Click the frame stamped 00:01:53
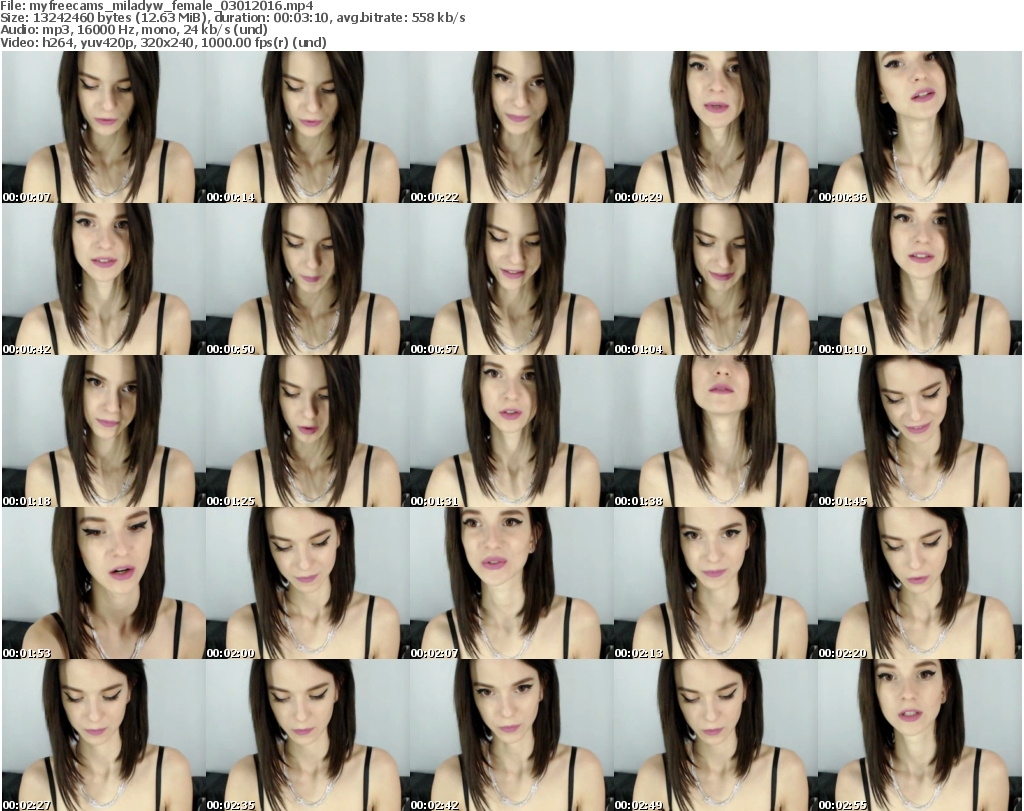 (103, 583)
